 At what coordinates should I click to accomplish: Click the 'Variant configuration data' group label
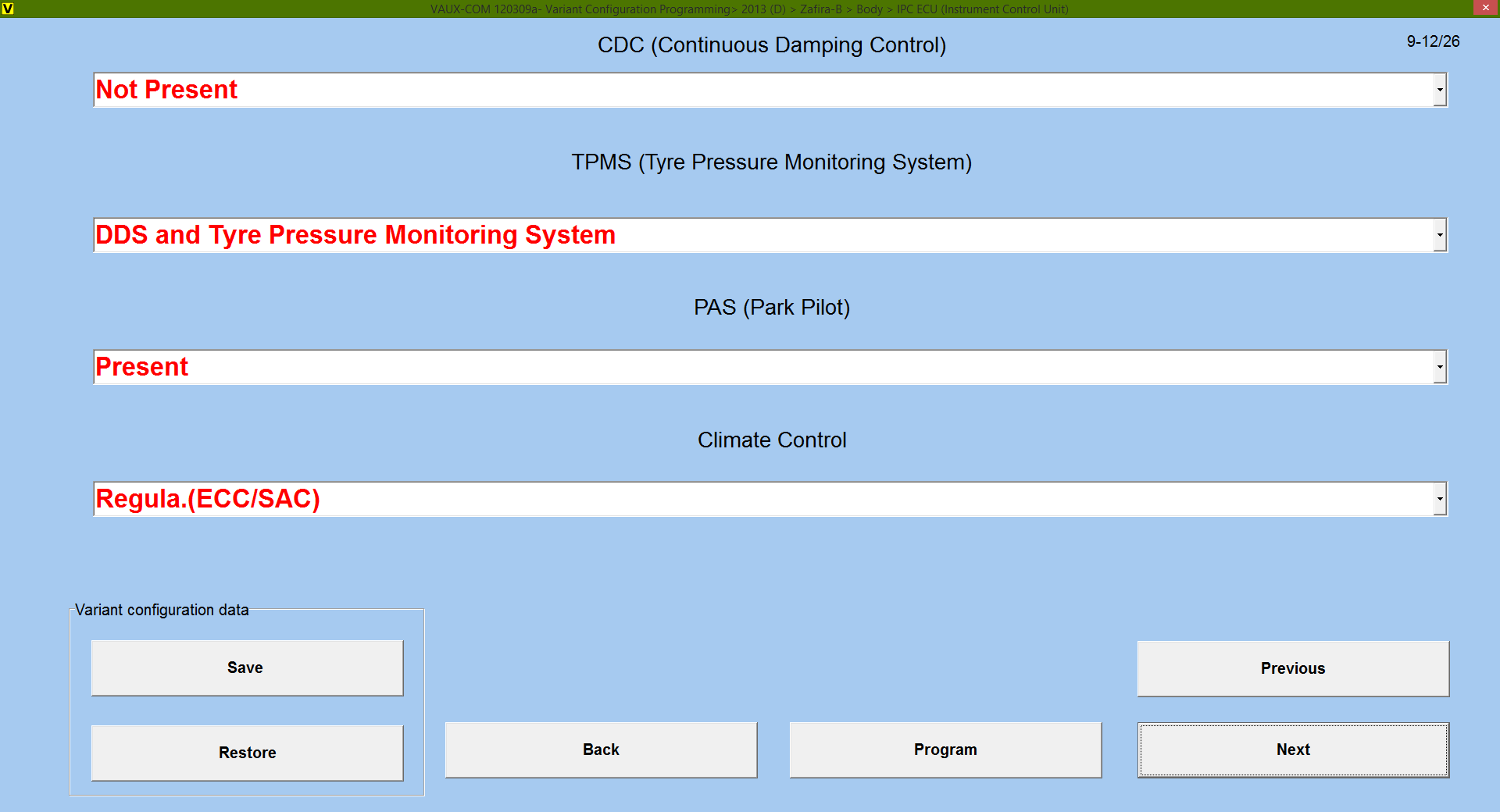162,610
